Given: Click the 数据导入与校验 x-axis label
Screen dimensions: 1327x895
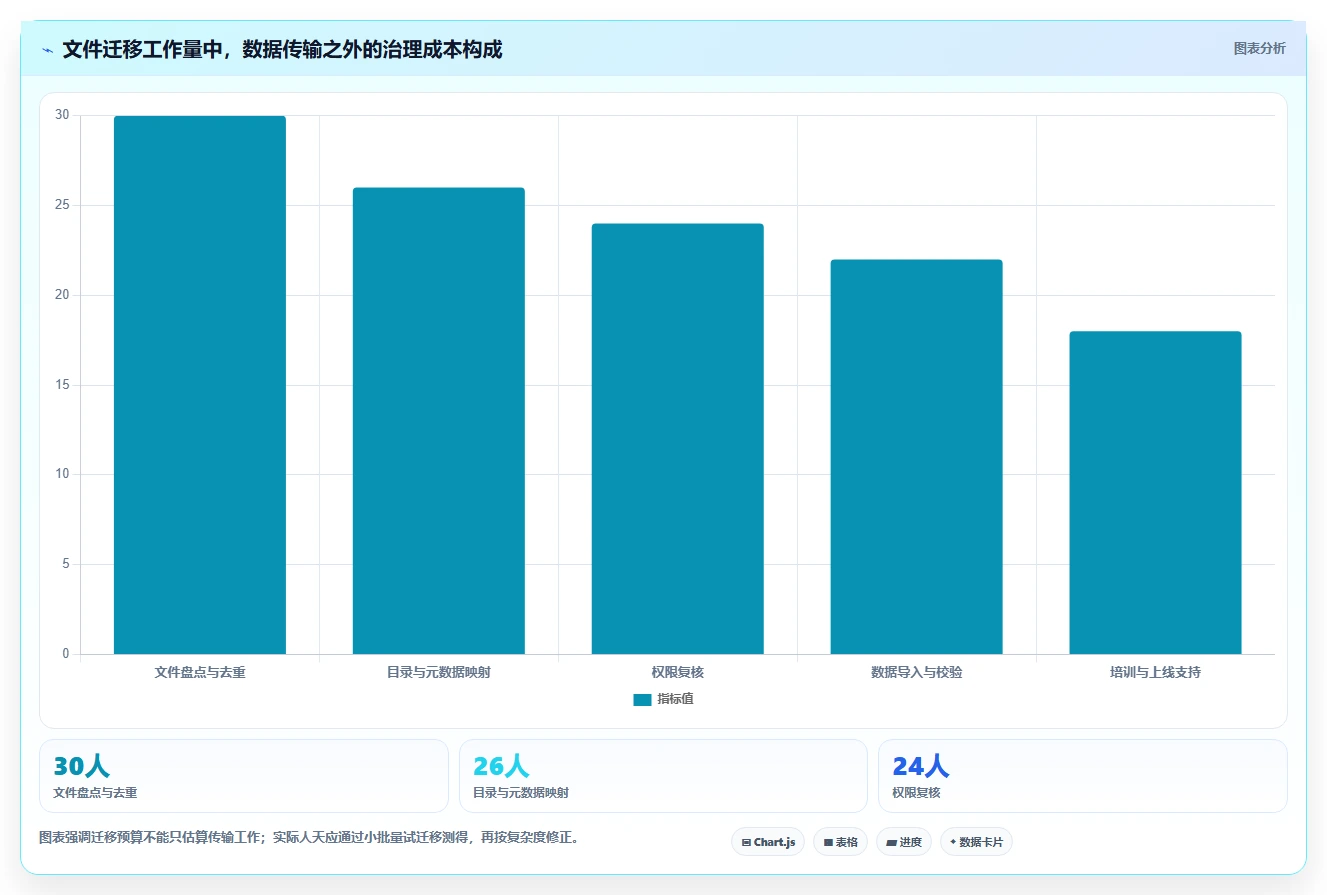Looking at the screenshot, I should (916, 673).
